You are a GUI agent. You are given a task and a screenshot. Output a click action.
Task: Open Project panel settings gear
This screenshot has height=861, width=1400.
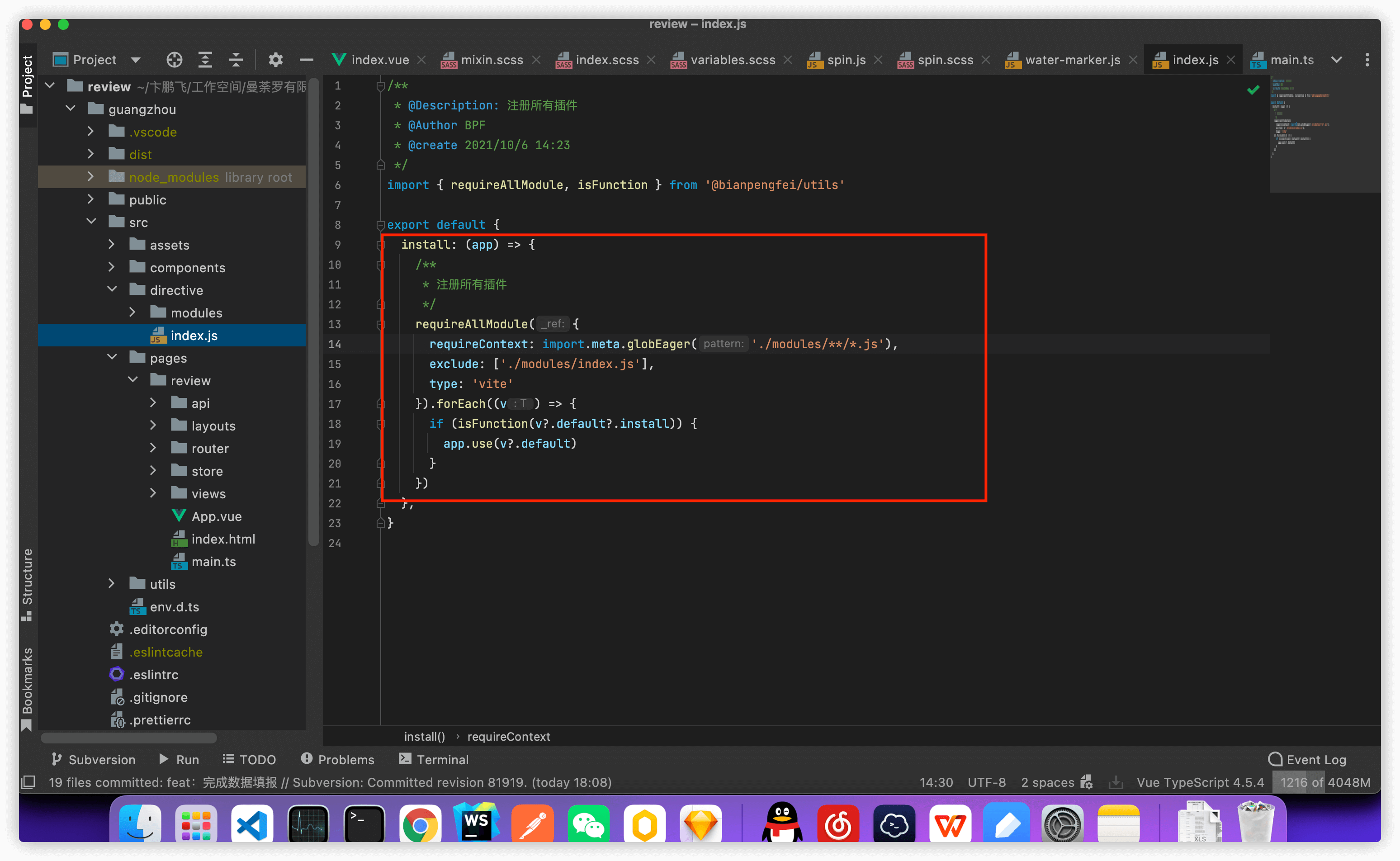(275, 60)
